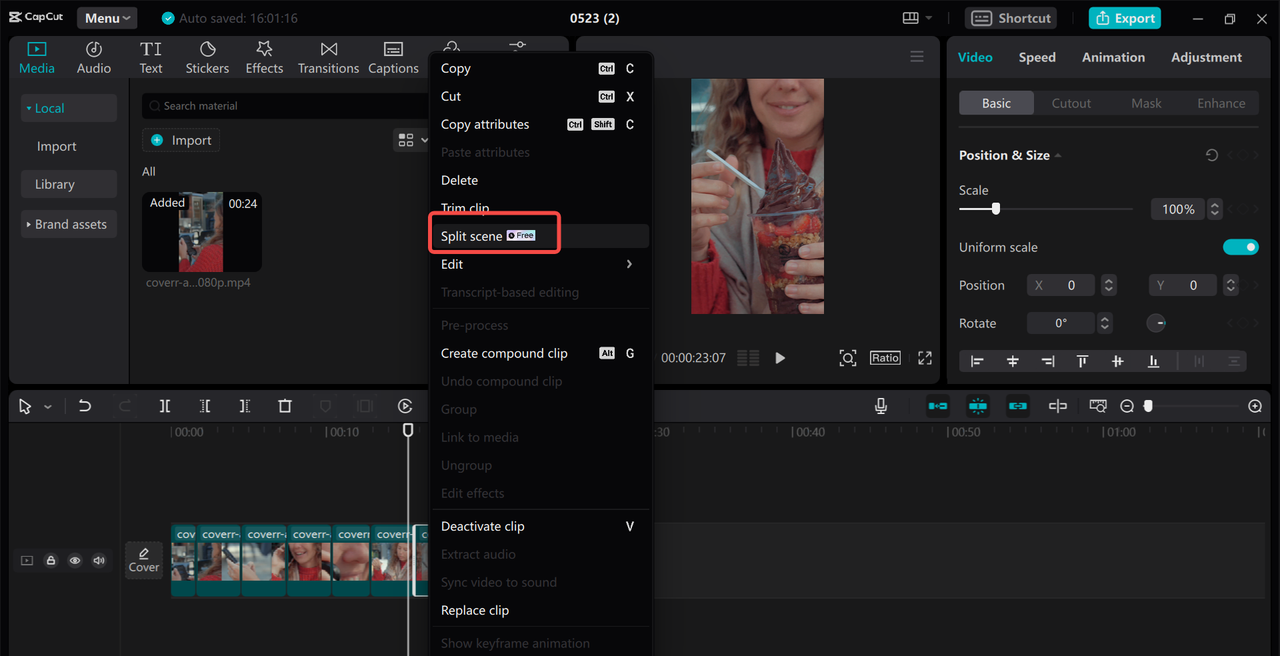Expand the Edit submenu in context menu
The height and width of the screenshot is (656, 1280).
pyautogui.click(x=541, y=264)
